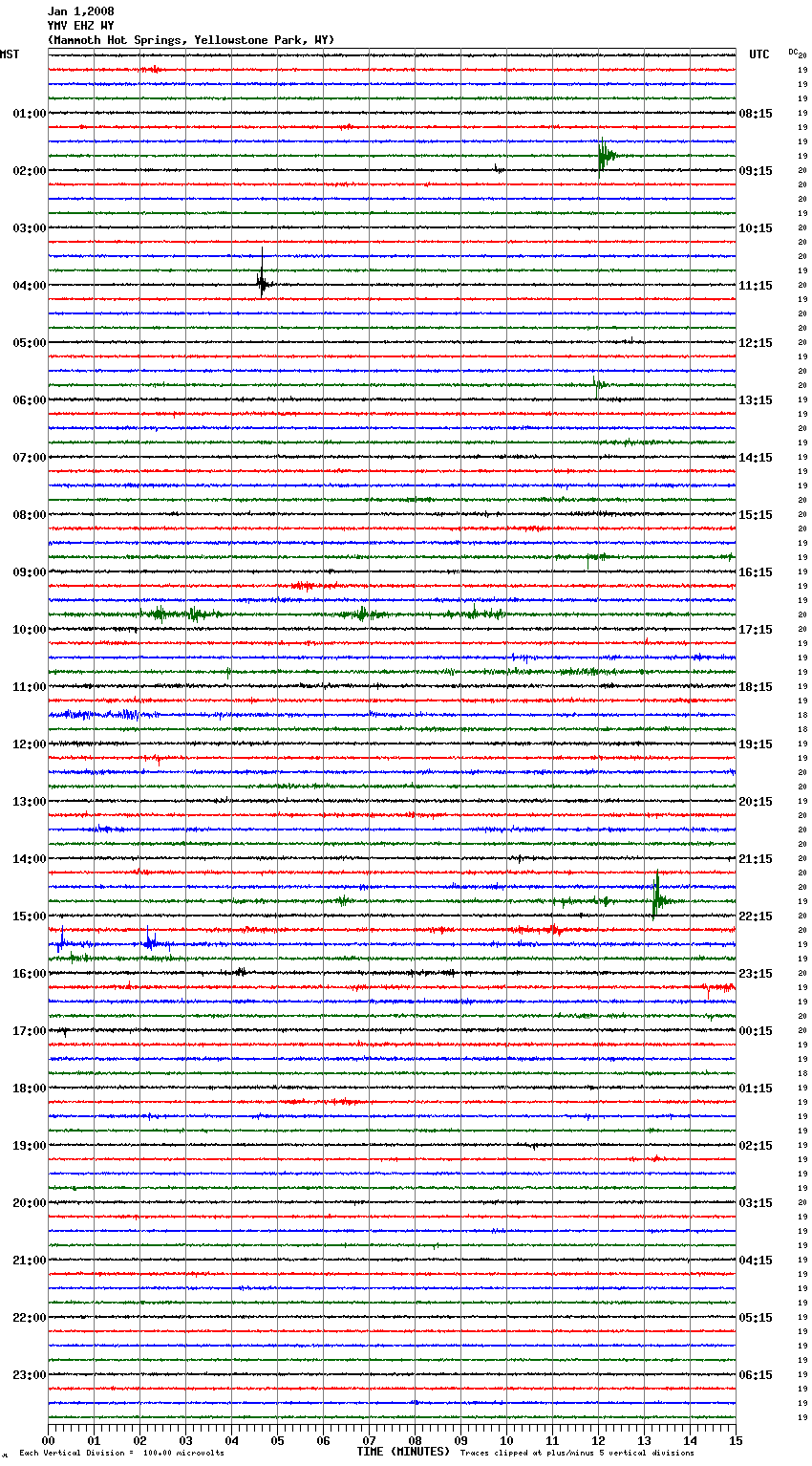Click the 04:15 UTC label
812x1466 pixels.
click(756, 1261)
